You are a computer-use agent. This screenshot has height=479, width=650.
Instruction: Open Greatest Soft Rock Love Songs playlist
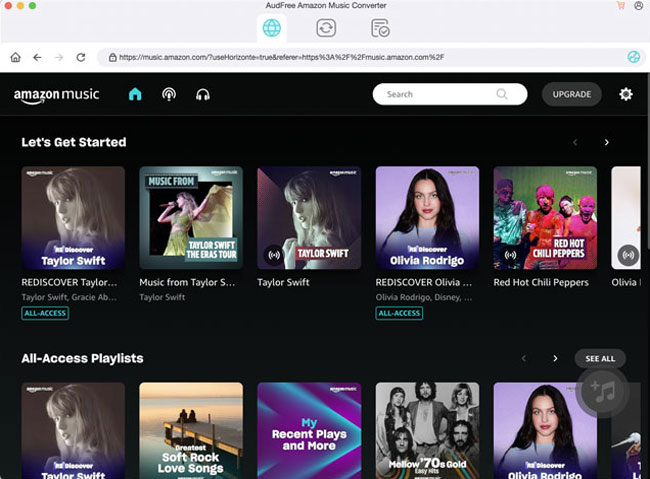point(191,430)
